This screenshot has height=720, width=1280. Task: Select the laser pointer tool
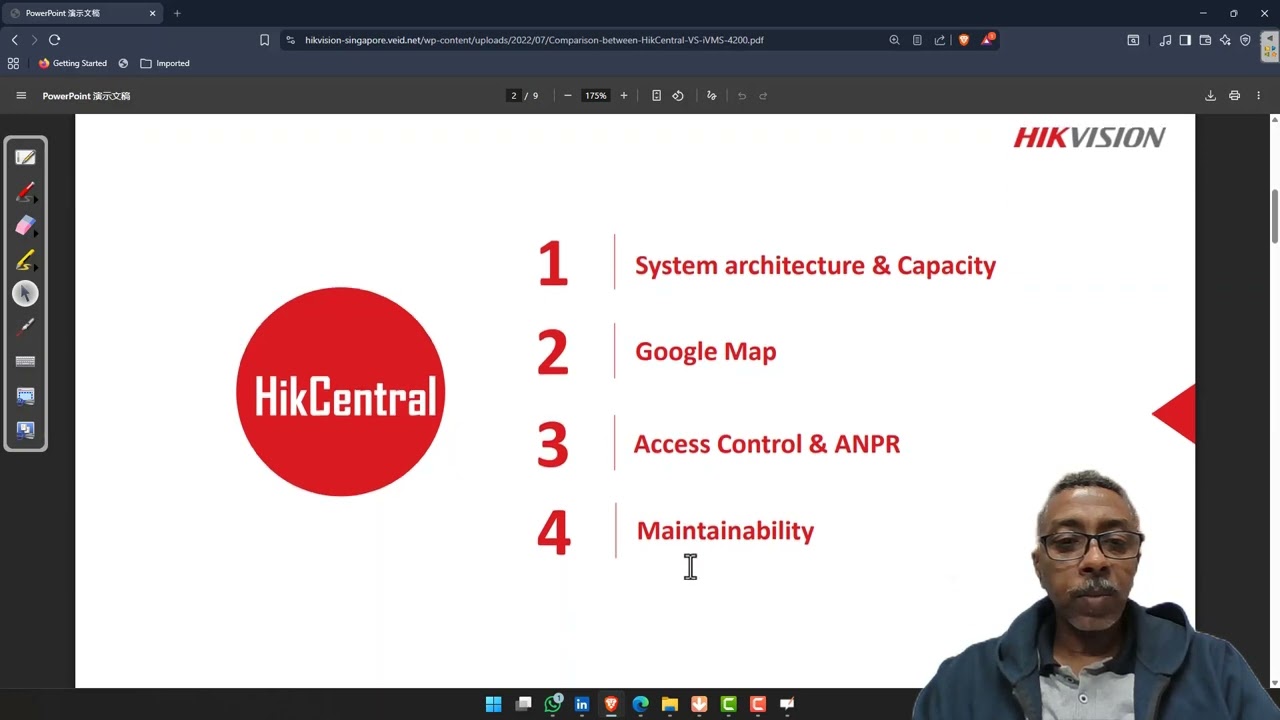point(26,327)
